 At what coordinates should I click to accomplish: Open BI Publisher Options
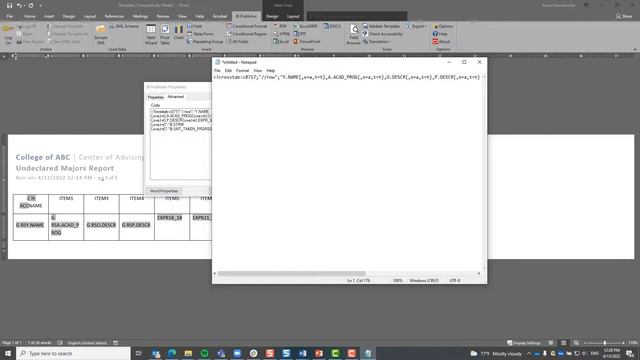coord(443,26)
